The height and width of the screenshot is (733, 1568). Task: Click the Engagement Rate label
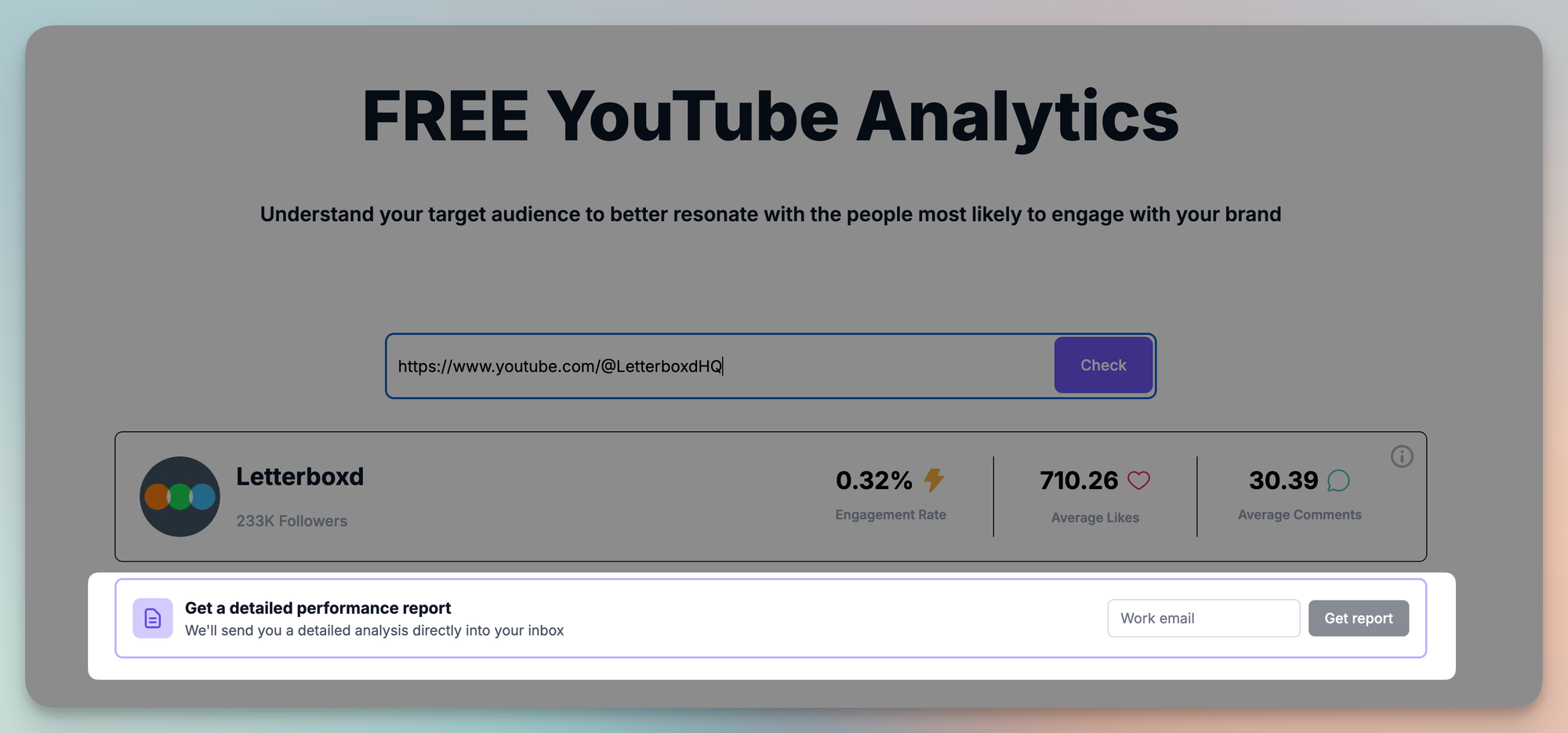(x=890, y=515)
